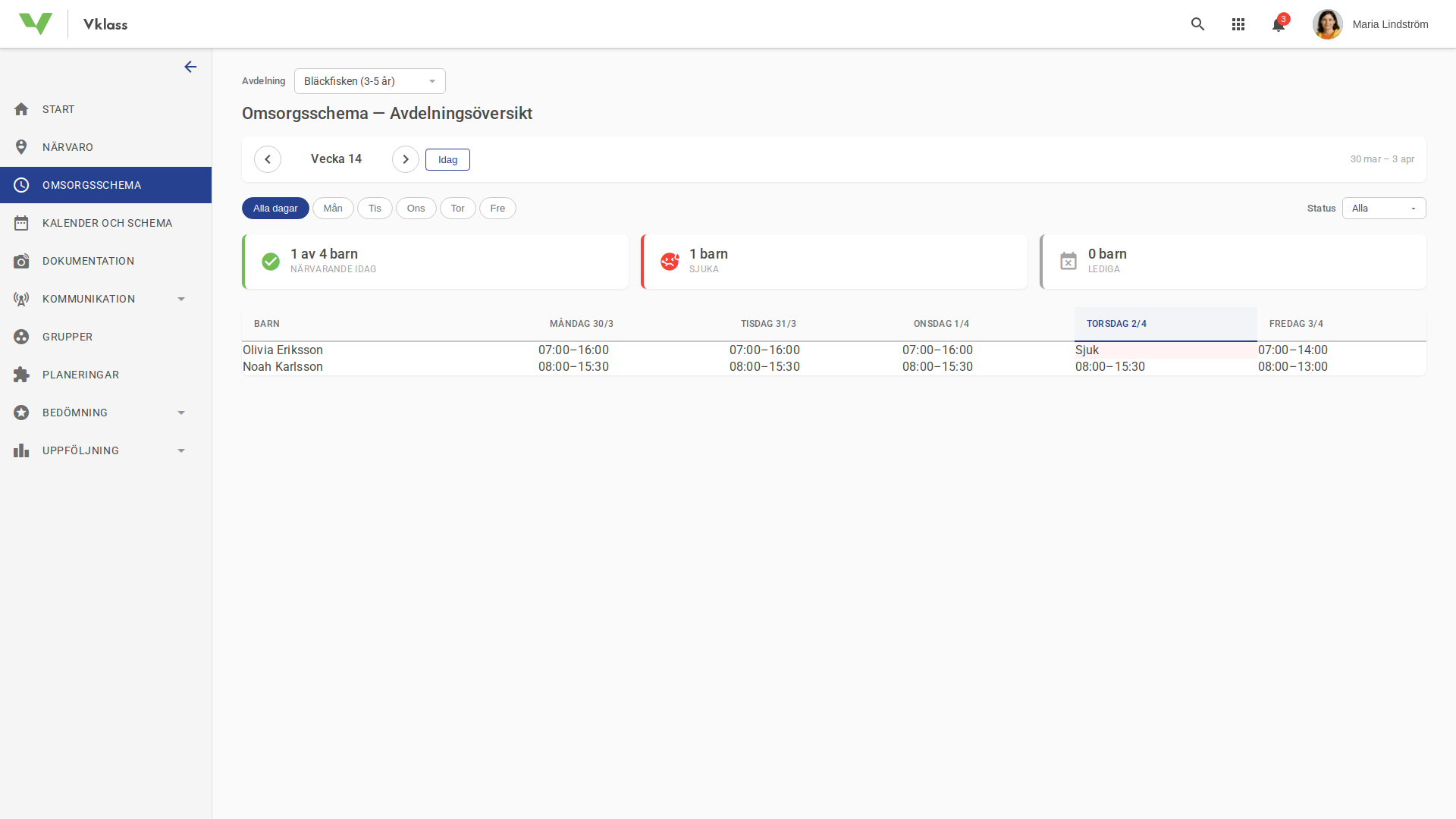Screen dimensions: 1456x819
Task: Open Kalender och schema
Action: click(x=107, y=223)
